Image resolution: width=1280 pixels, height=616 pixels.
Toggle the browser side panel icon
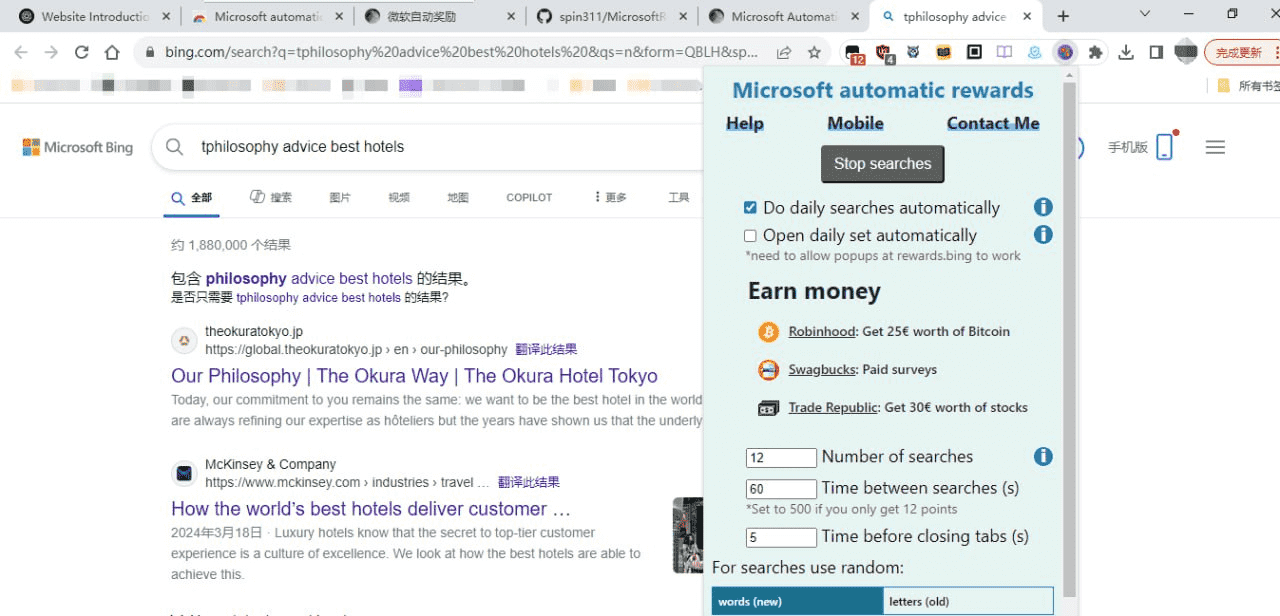tap(1156, 52)
